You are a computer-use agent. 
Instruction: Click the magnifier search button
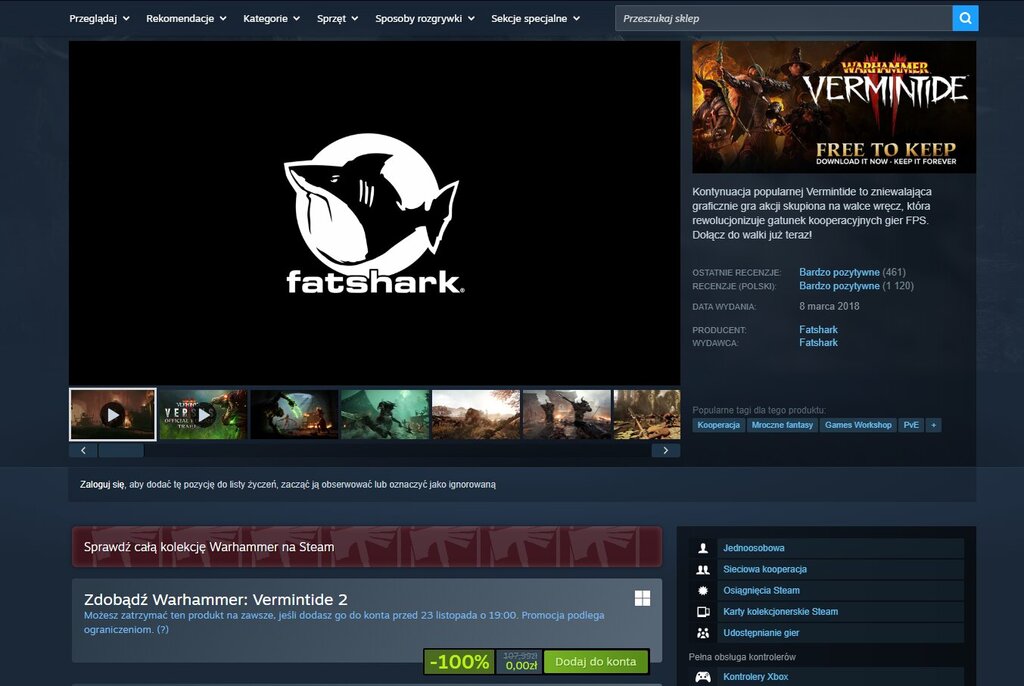965,18
